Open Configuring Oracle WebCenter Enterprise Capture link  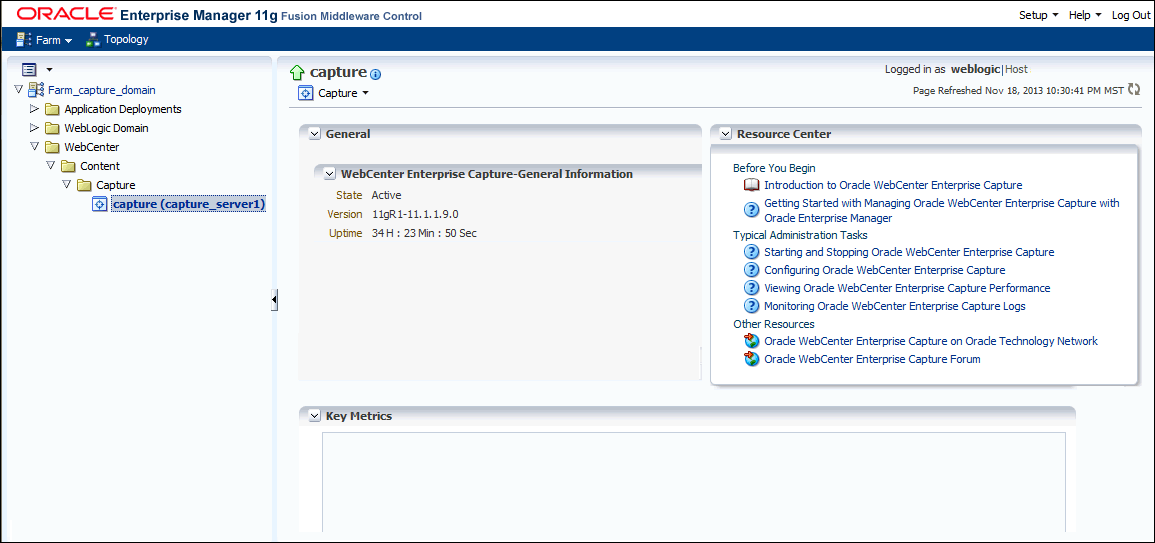pyautogui.click(x=885, y=270)
